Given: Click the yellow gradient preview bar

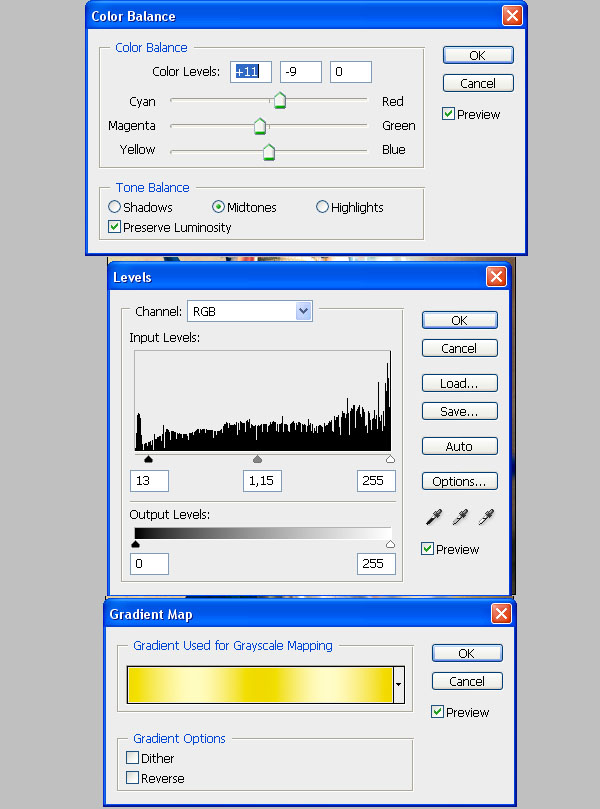Looking at the screenshot, I should point(260,685).
